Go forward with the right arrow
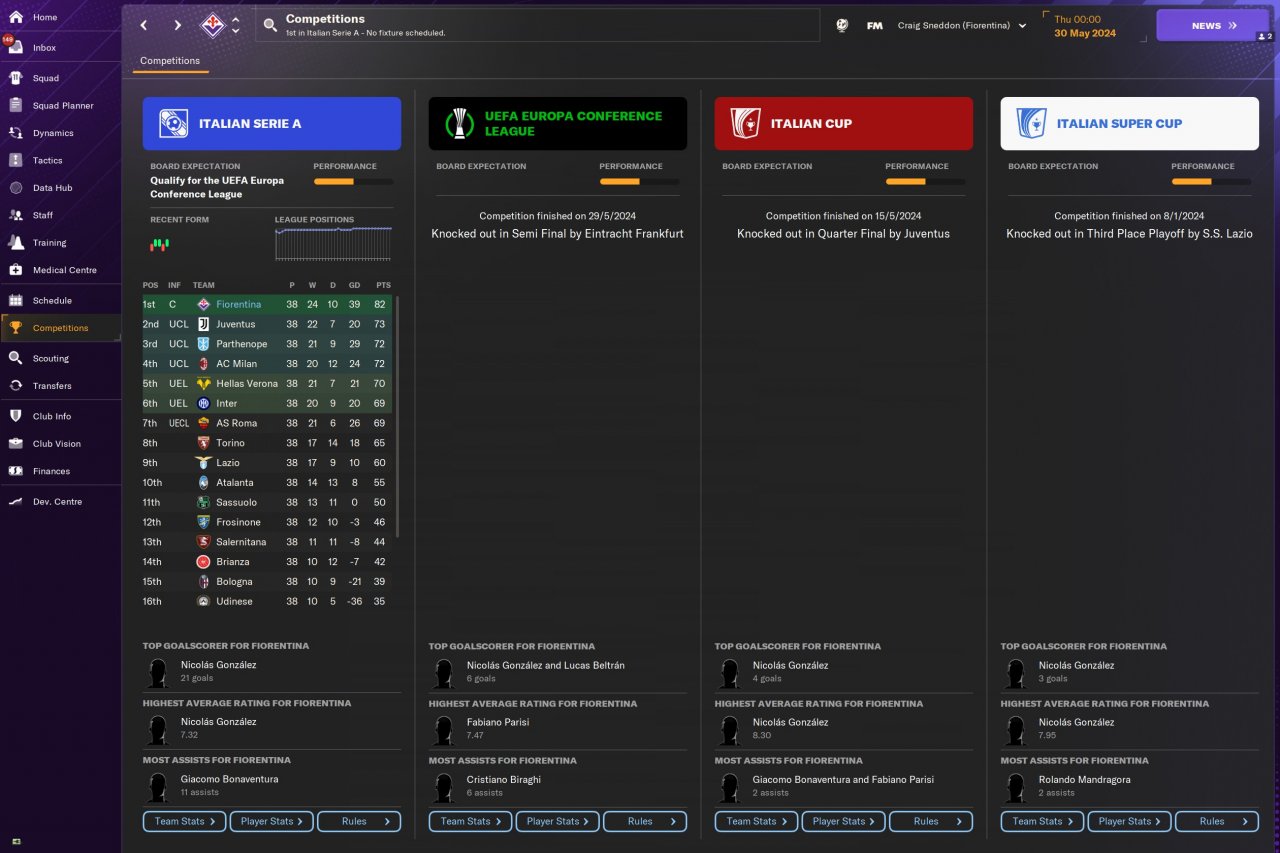The height and width of the screenshot is (853, 1280). [178, 25]
